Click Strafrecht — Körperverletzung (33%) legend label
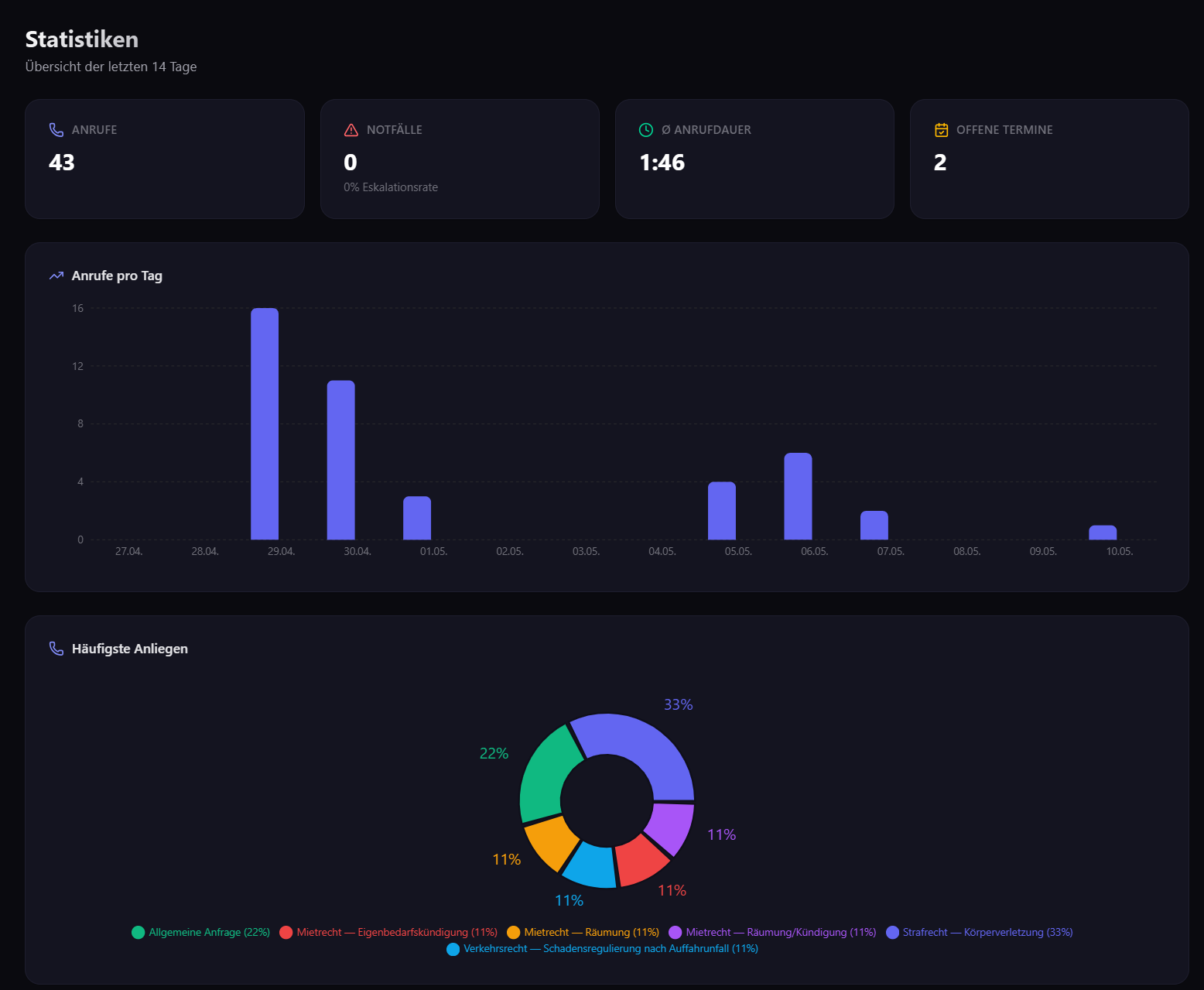The width and height of the screenshot is (1204, 990). [x=988, y=932]
